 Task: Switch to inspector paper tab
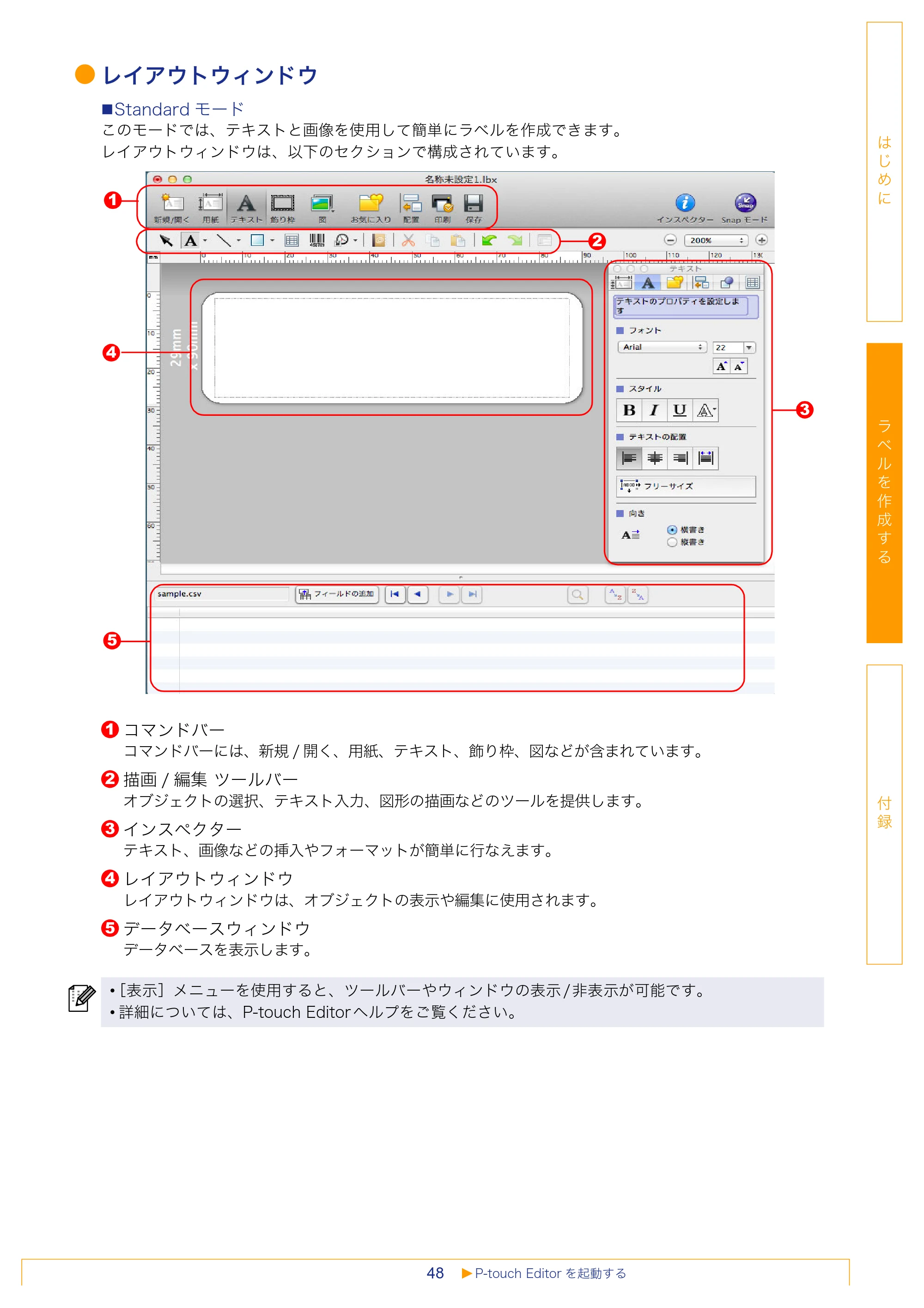[621, 283]
